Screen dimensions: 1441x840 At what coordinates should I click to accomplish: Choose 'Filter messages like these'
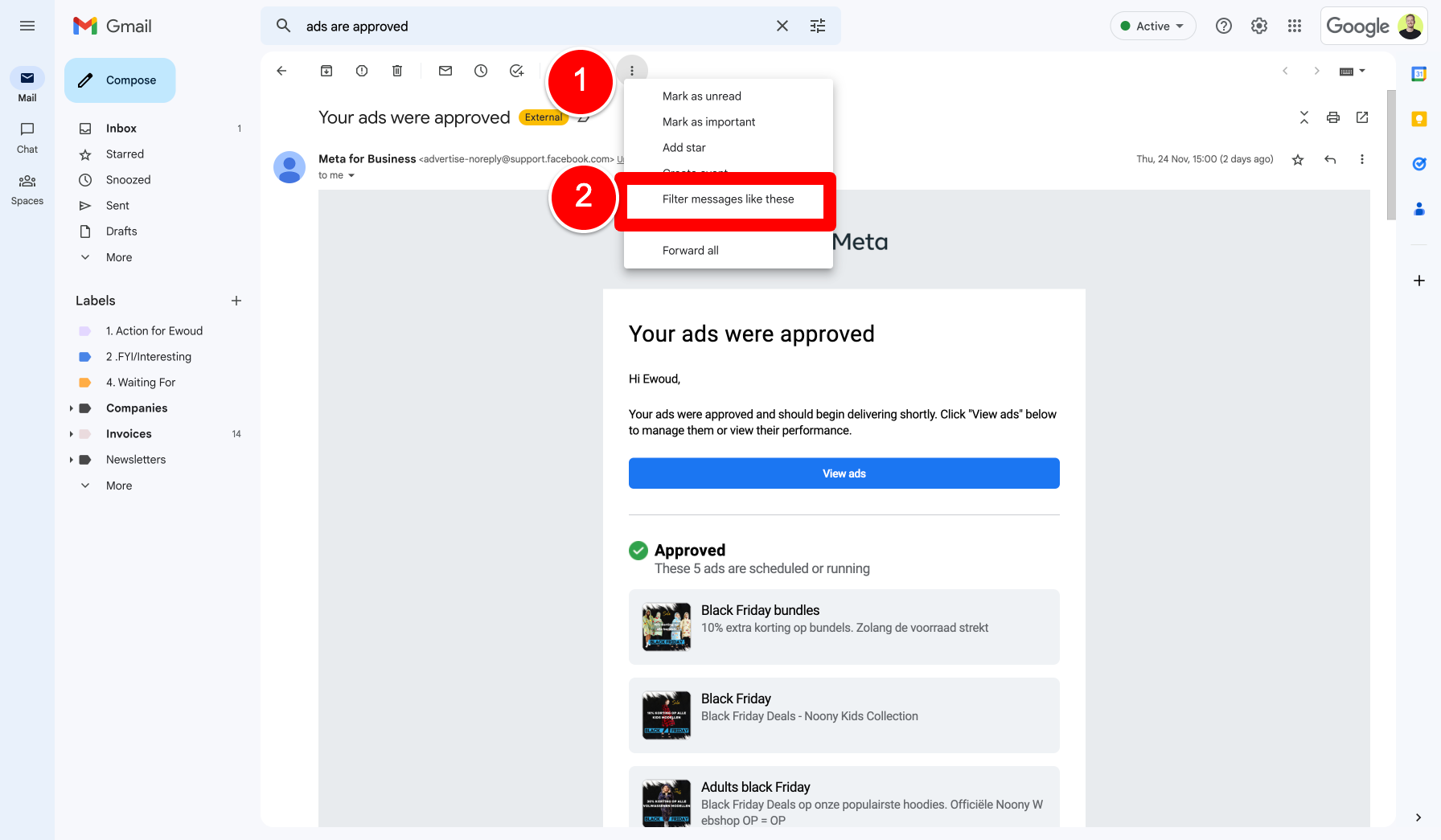pos(729,199)
